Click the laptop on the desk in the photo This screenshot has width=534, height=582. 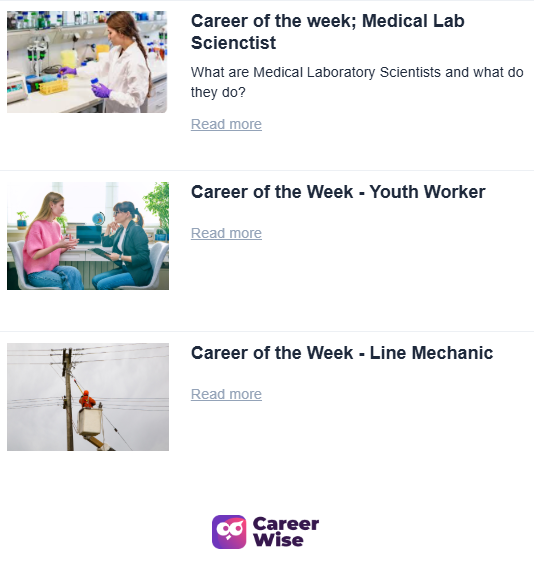[x=89, y=235]
